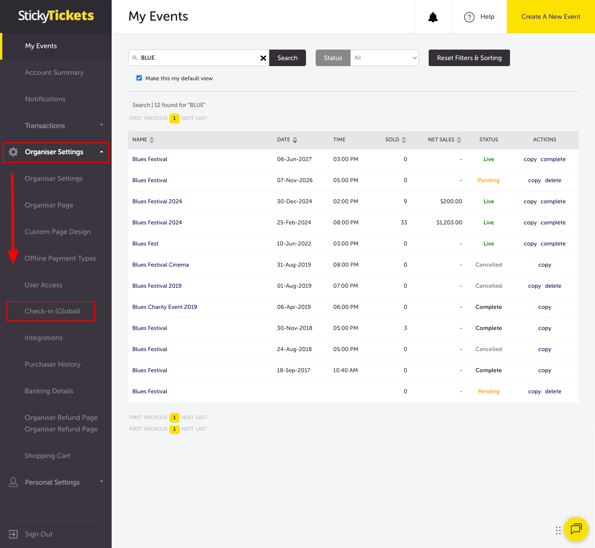
Task: Expand Personal Settings section arrow
Action: [101, 481]
